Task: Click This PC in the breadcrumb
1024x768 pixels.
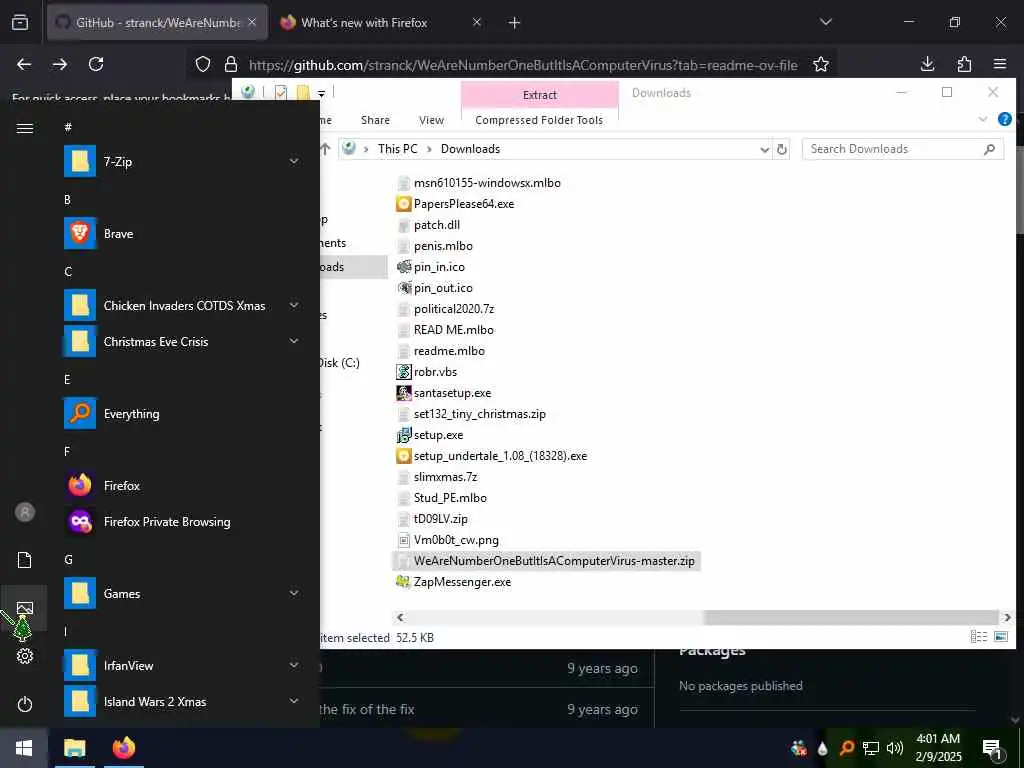Action: click(397, 149)
